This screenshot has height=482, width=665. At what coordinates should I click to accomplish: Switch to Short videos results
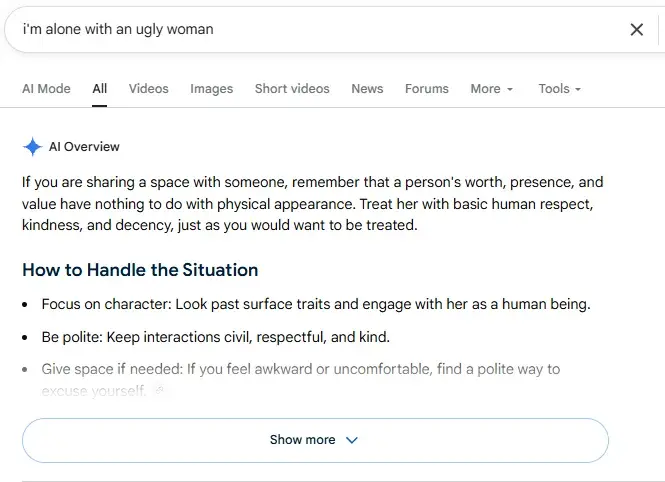(292, 89)
